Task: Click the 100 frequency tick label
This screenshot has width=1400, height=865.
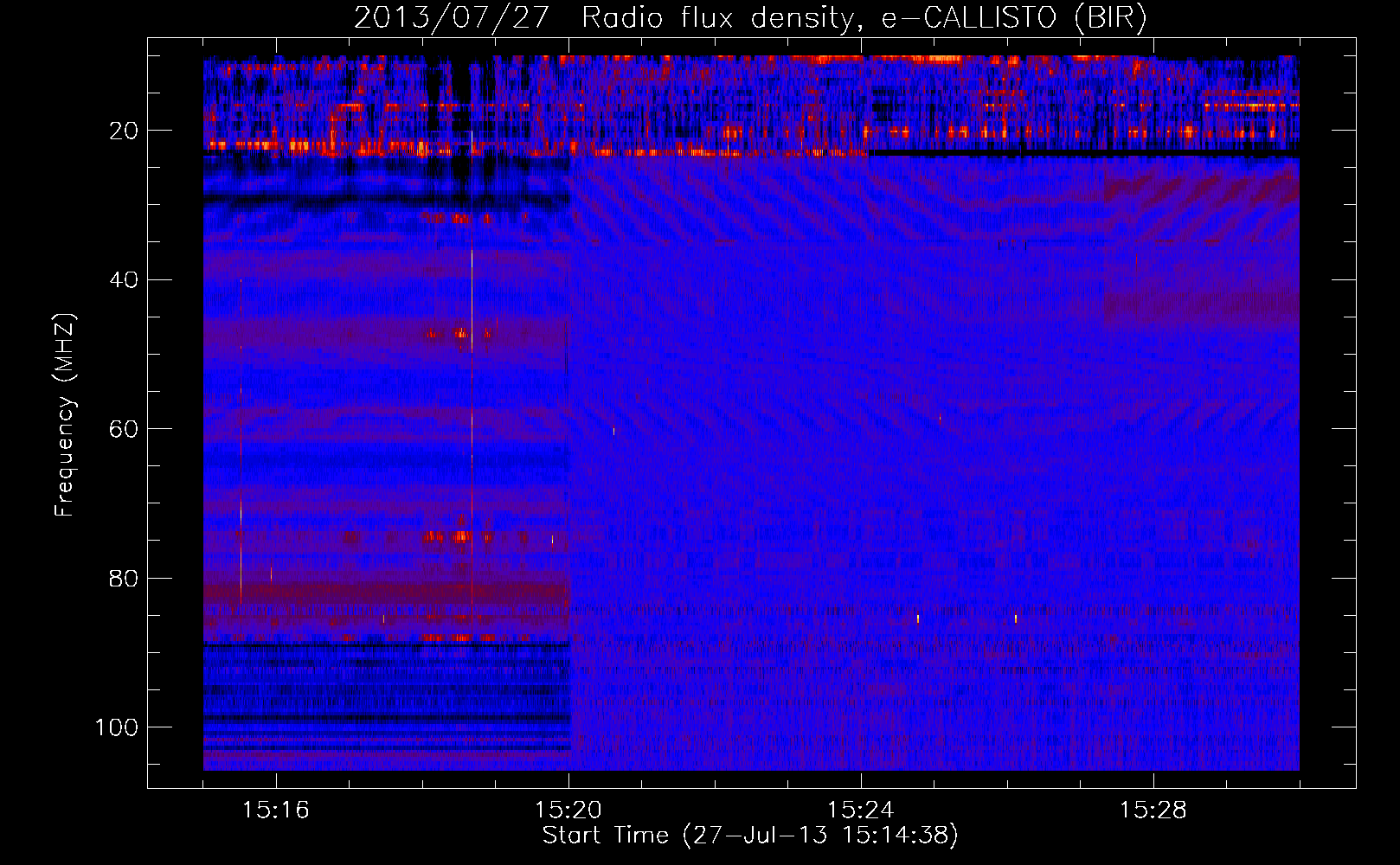Action: 117,727
